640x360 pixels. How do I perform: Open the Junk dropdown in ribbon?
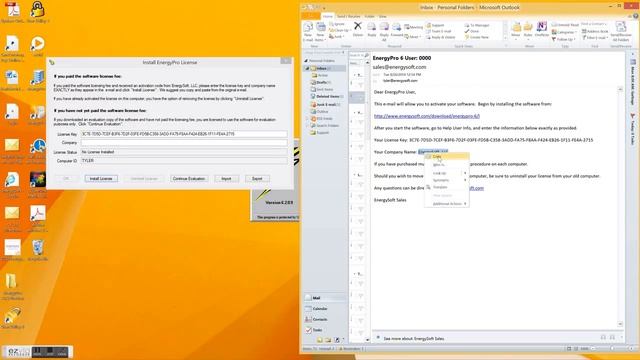[x=336, y=37]
